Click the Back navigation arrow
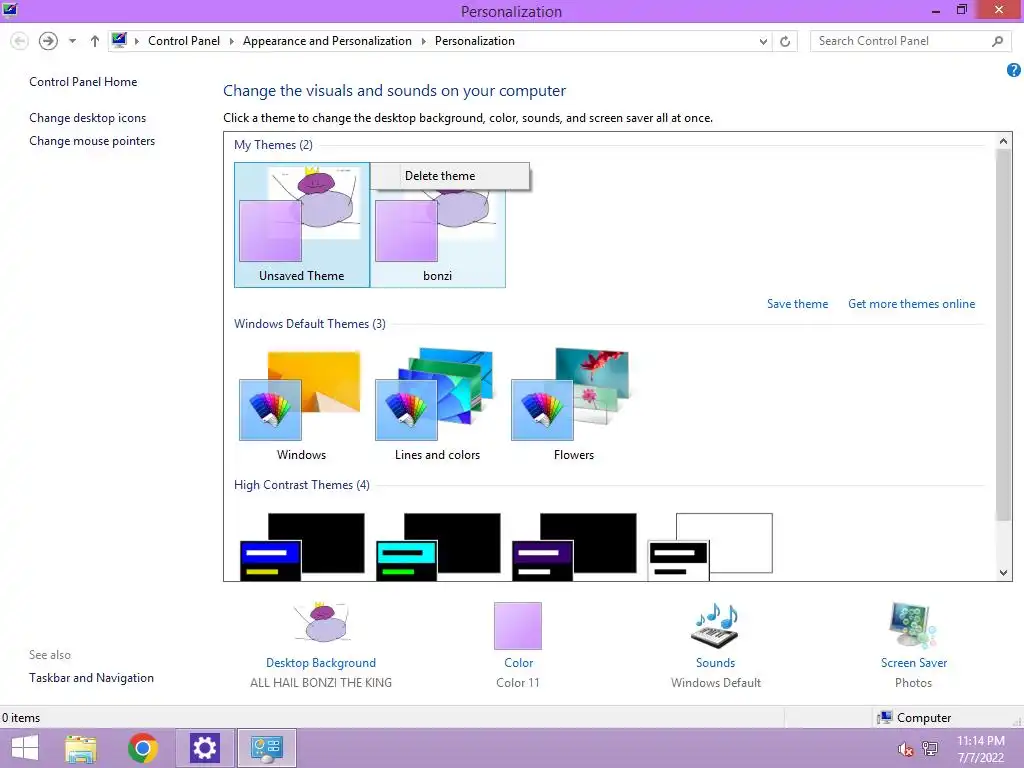1024x768 pixels. 20,41
